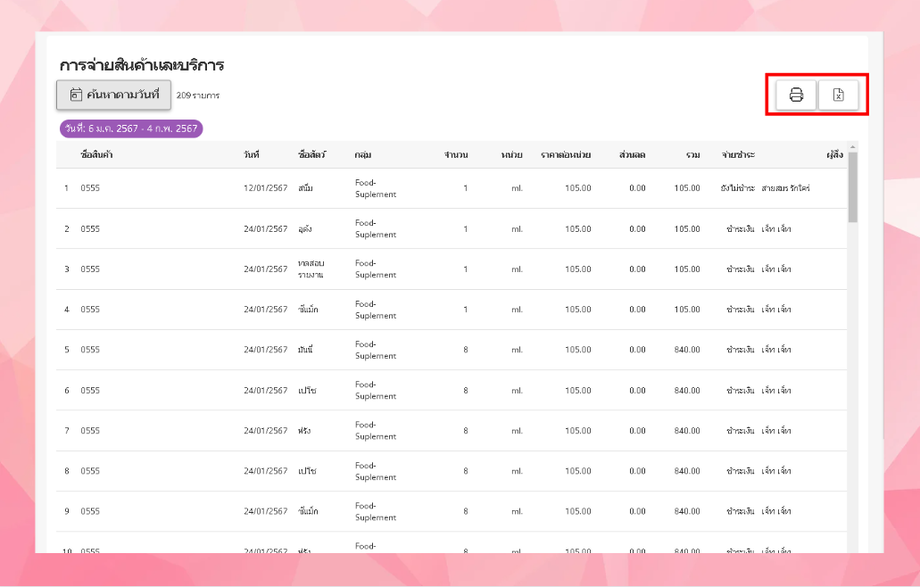This screenshot has height=587, width=920.
Task: Export the list with Excel icon
Action: pyautogui.click(x=838, y=95)
